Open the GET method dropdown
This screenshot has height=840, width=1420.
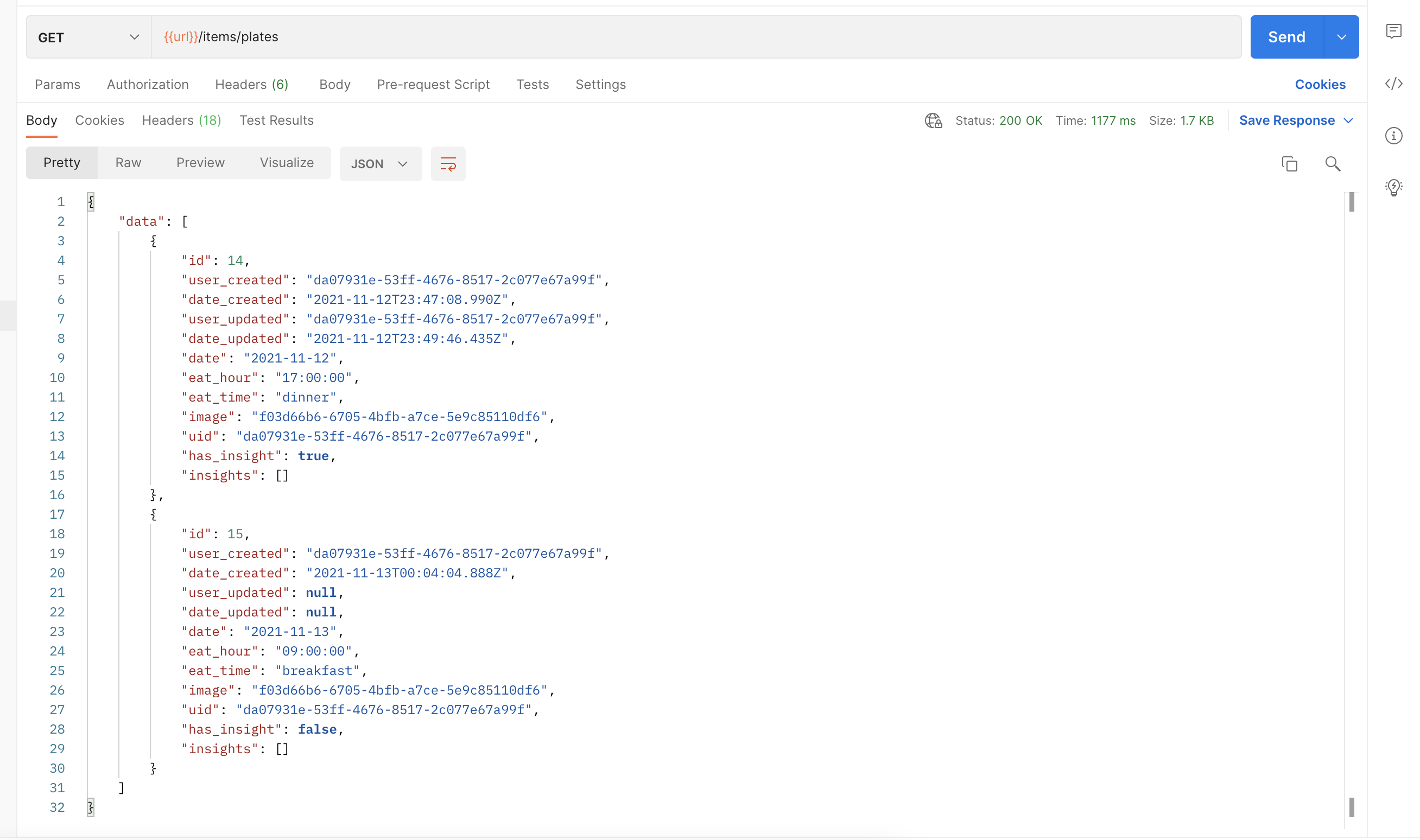click(89, 37)
